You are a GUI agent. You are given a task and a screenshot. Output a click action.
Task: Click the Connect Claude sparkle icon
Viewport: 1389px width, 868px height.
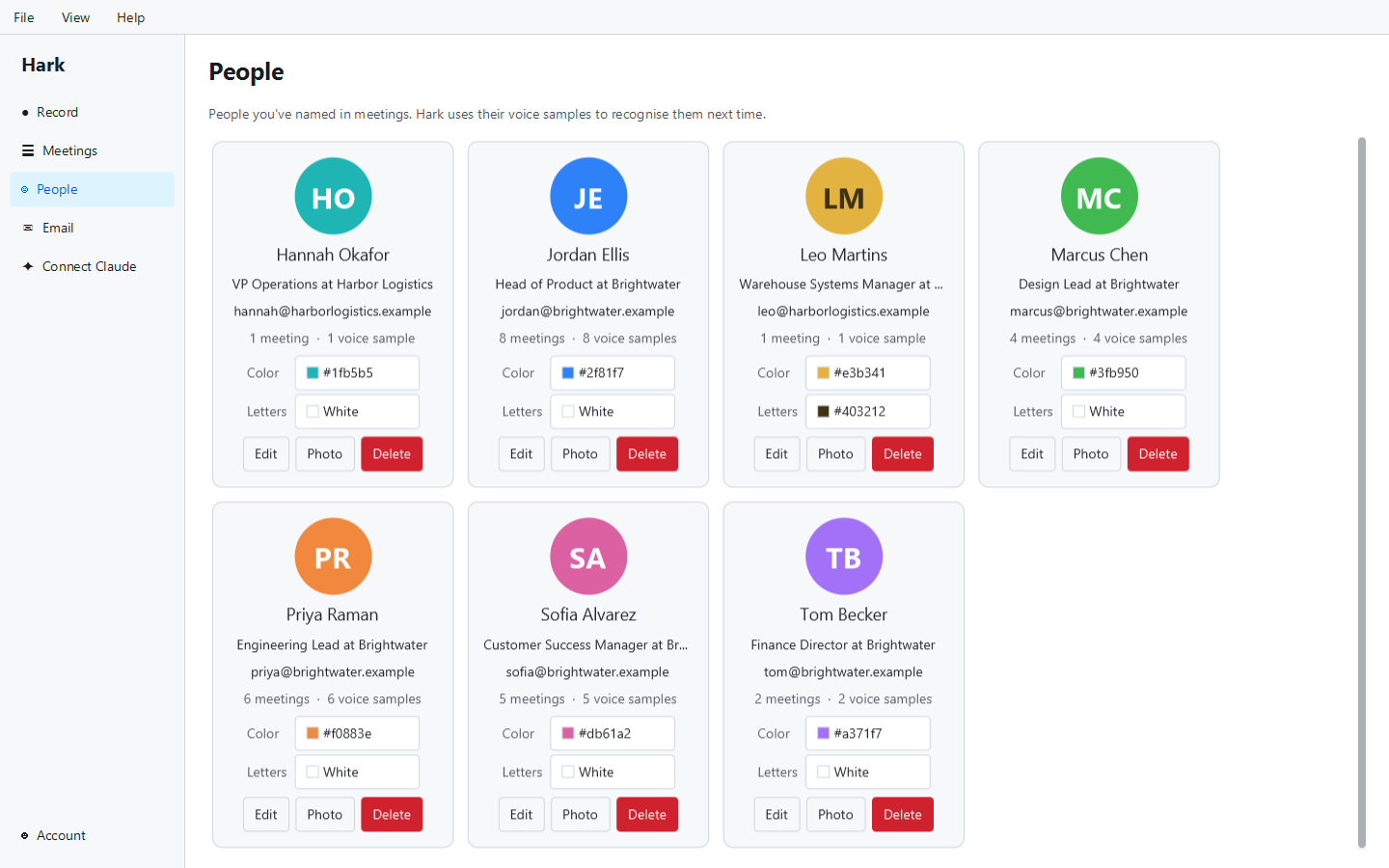(28, 266)
